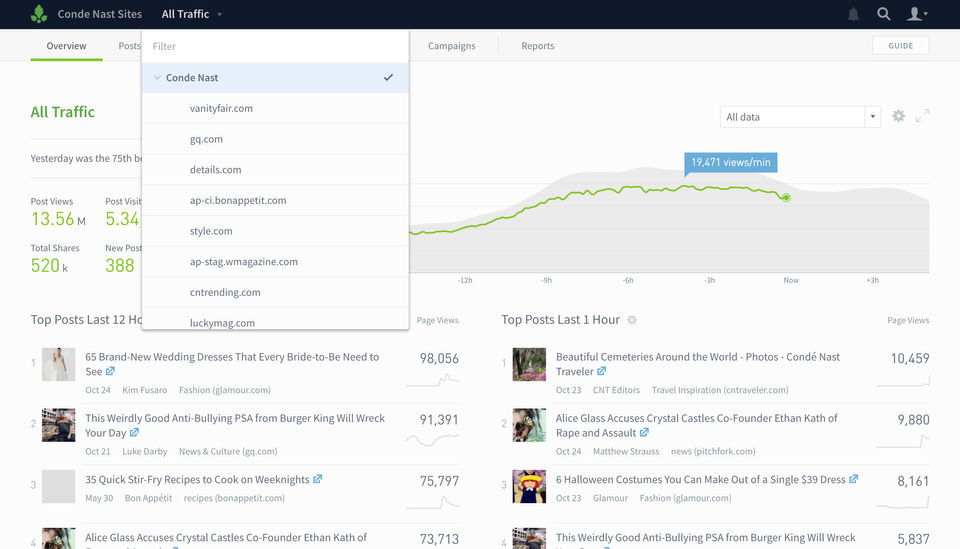Open 12-hour Weirdly Good Anti-Bullying PSA title

(234, 425)
